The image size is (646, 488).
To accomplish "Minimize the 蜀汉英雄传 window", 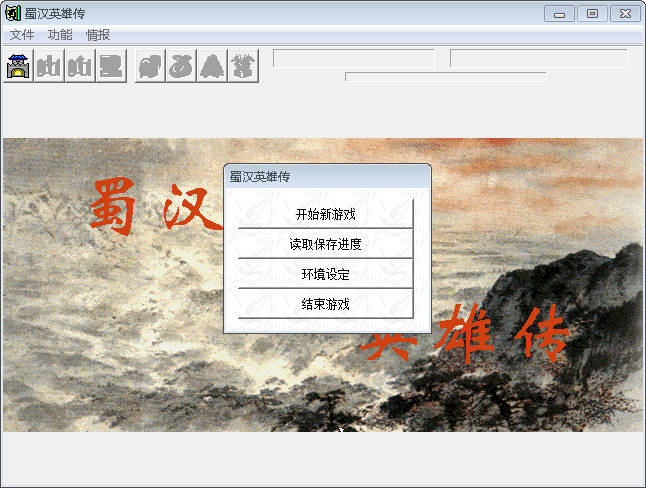I will (559, 14).
